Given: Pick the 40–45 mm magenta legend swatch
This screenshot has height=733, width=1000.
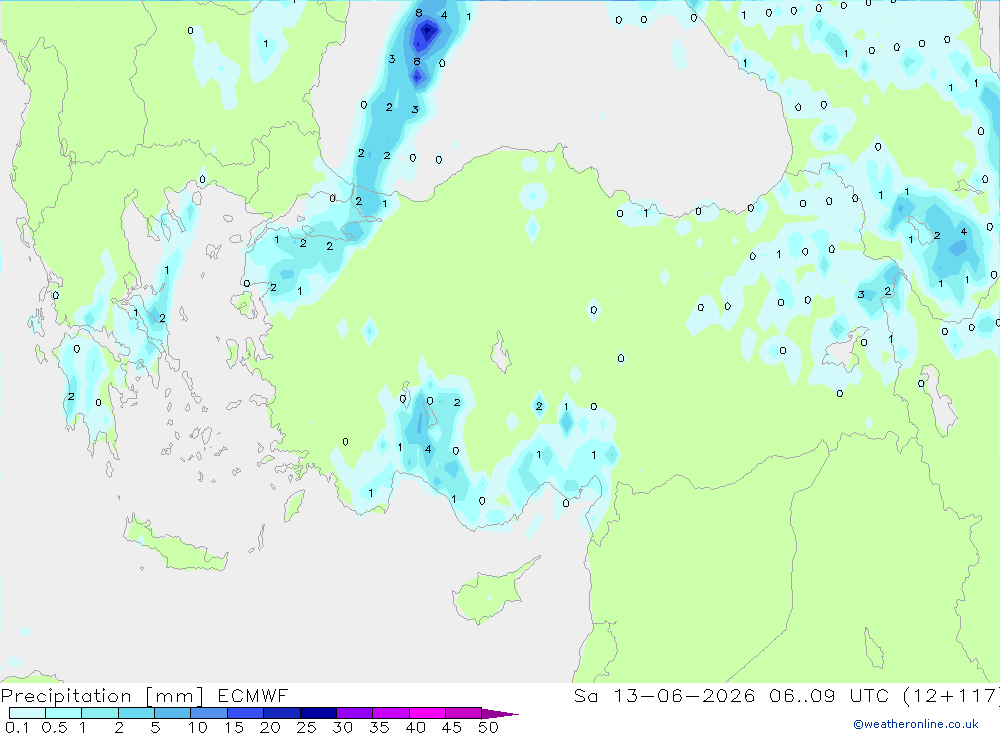Looking at the screenshot, I should [427, 713].
